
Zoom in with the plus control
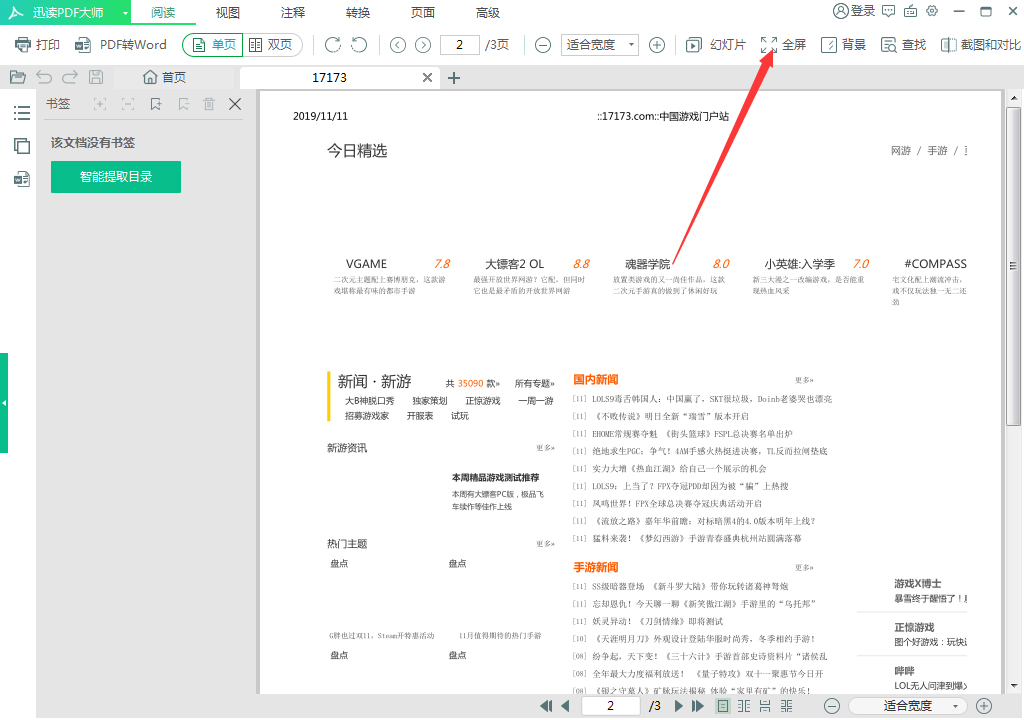[x=658, y=45]
